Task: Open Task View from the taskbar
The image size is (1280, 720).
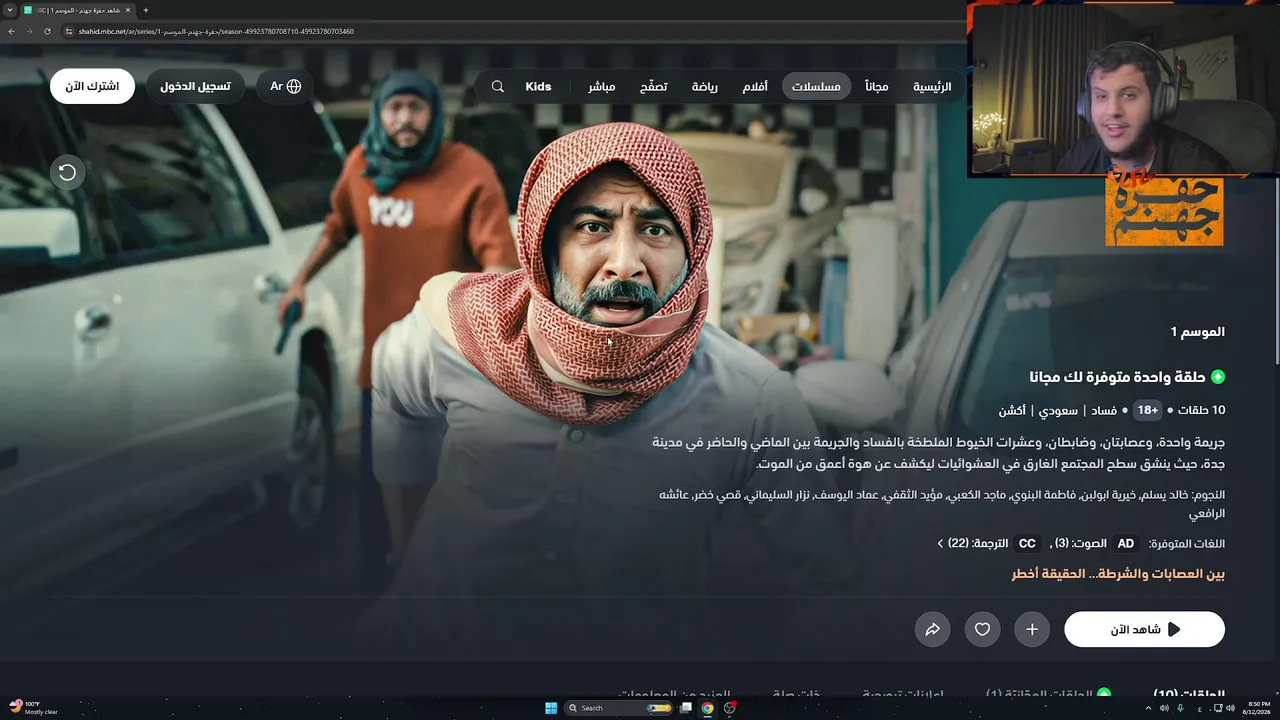Action: pyautogui.click(x=686, y=708)
